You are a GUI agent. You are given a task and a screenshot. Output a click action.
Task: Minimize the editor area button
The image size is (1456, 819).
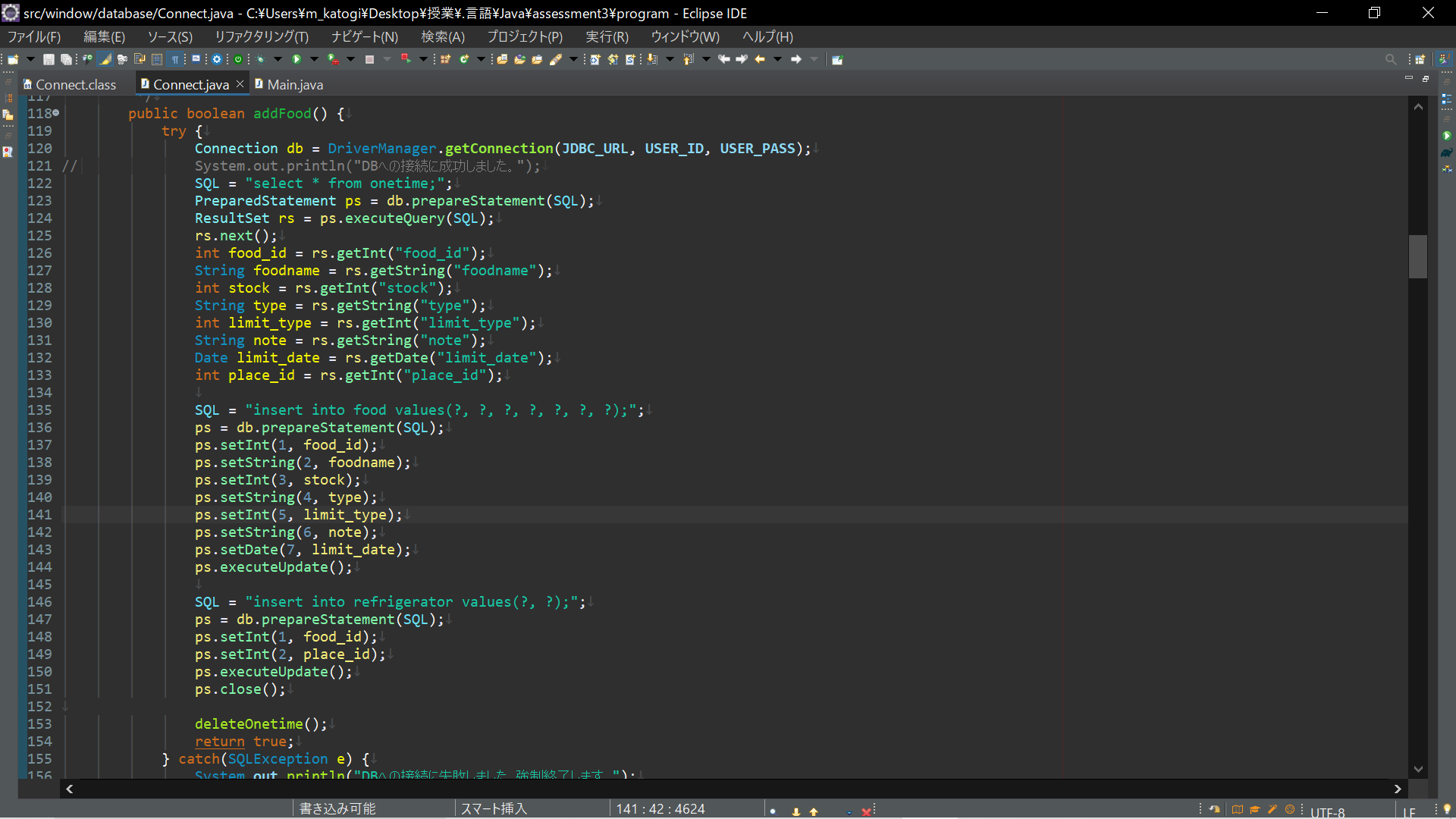(x=1409, y=78)
